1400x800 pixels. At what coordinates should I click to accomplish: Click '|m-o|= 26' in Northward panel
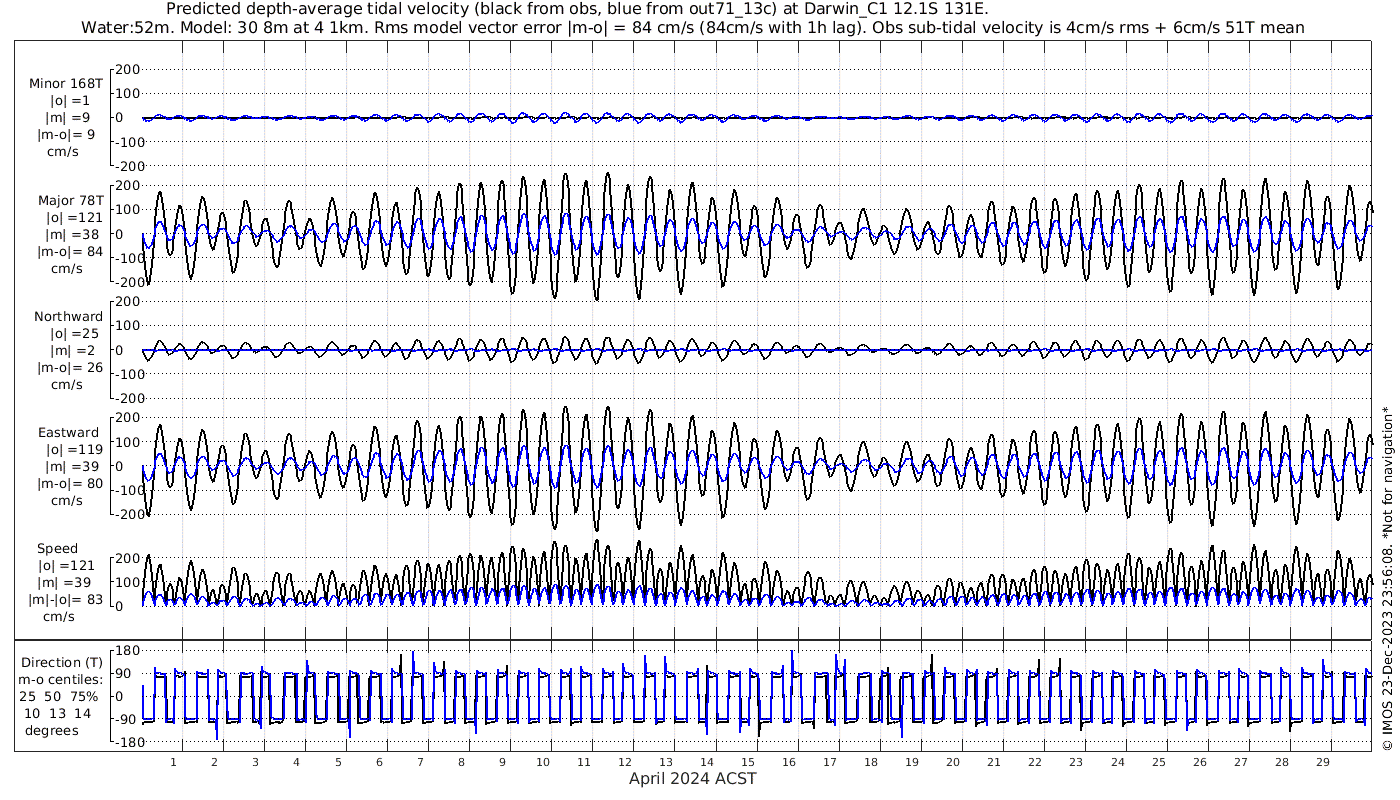click(x=70, y=367)
